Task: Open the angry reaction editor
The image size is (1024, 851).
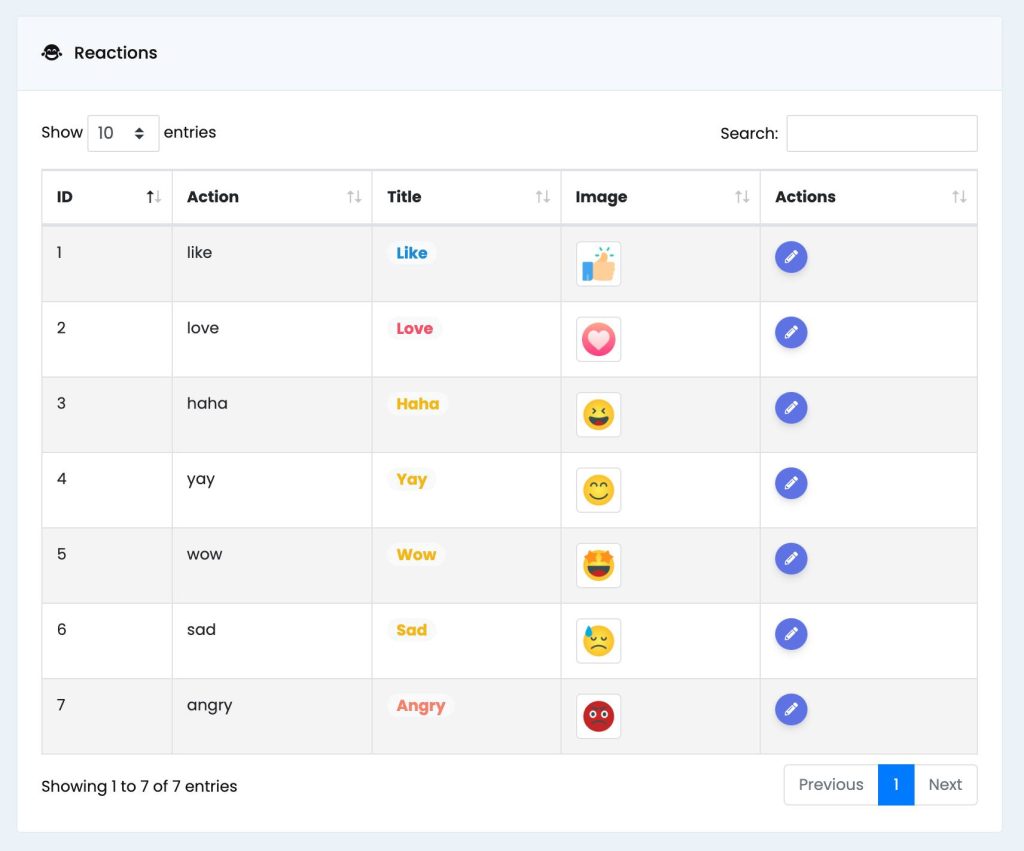Action: point(791,709)
